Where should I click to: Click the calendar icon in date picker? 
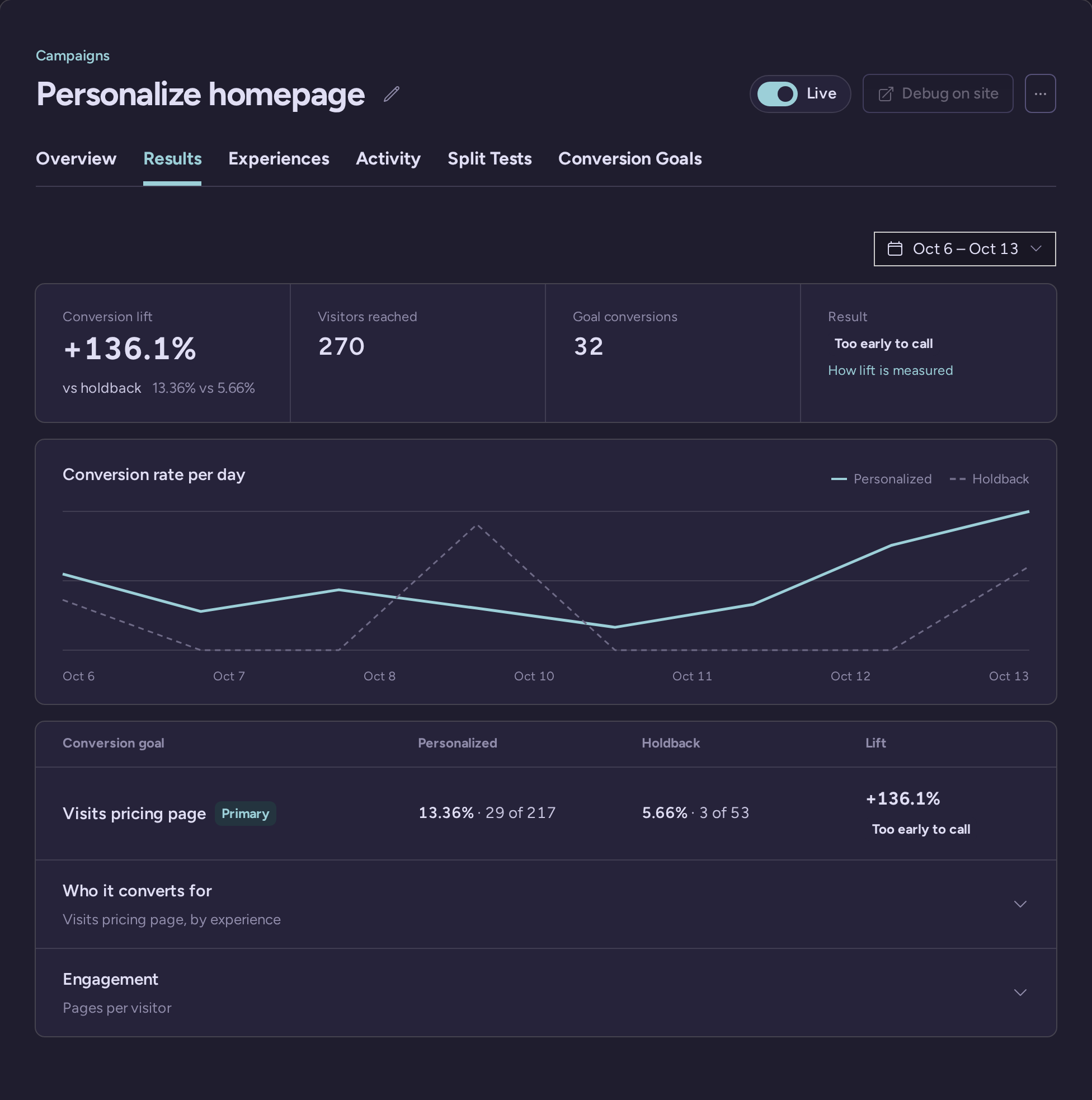[895, 249]
